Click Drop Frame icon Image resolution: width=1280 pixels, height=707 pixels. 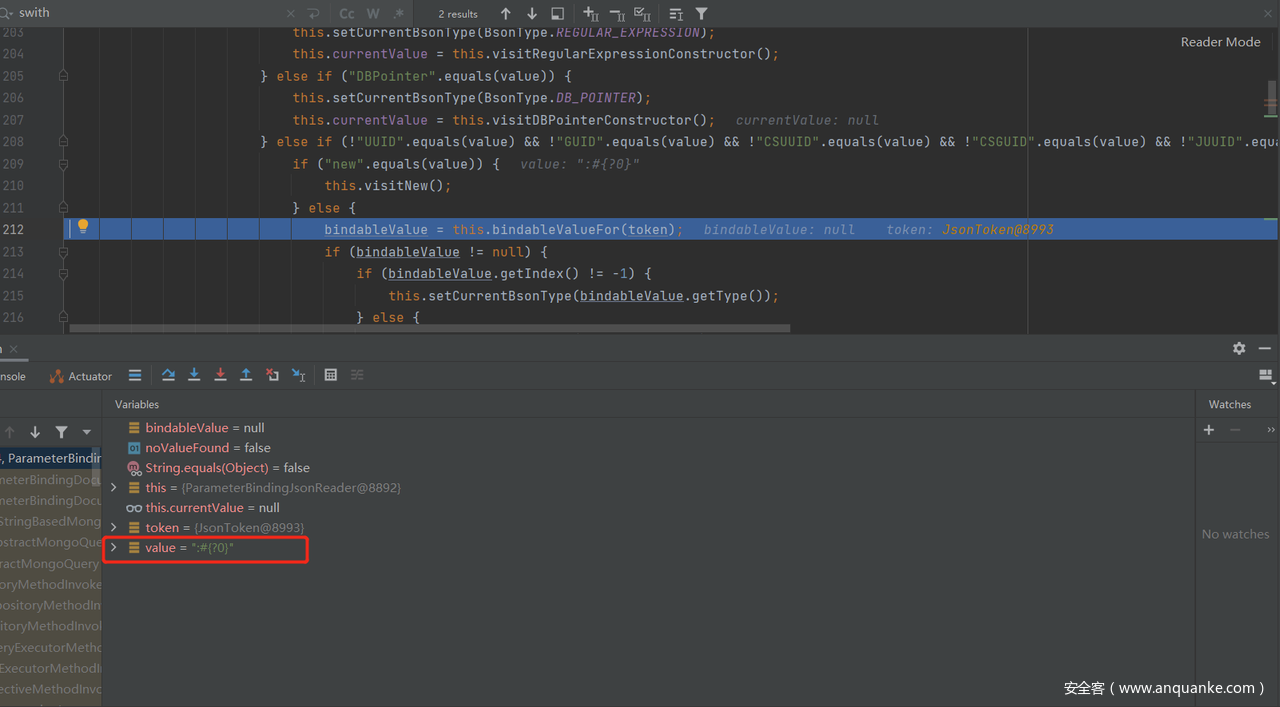(272, 375)
